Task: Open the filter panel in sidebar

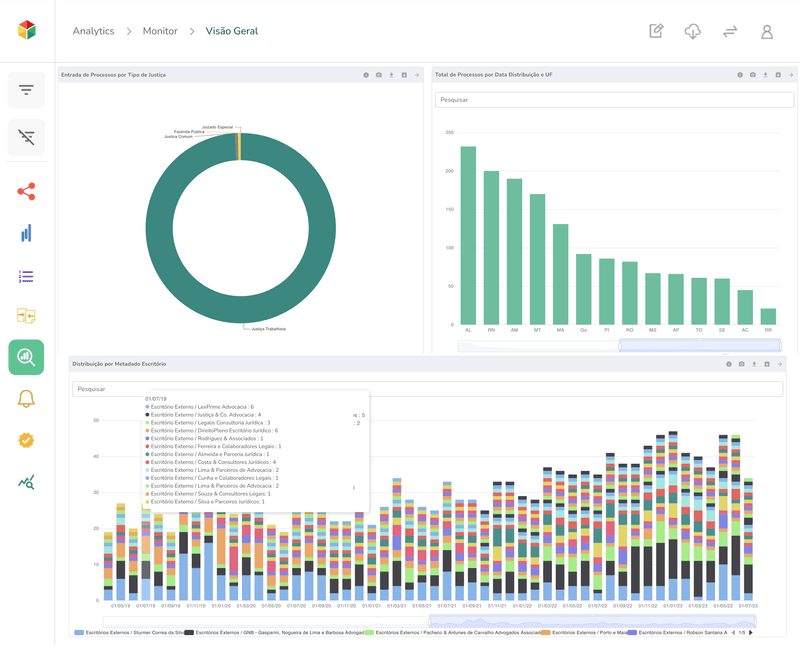Action: (26, 90)
